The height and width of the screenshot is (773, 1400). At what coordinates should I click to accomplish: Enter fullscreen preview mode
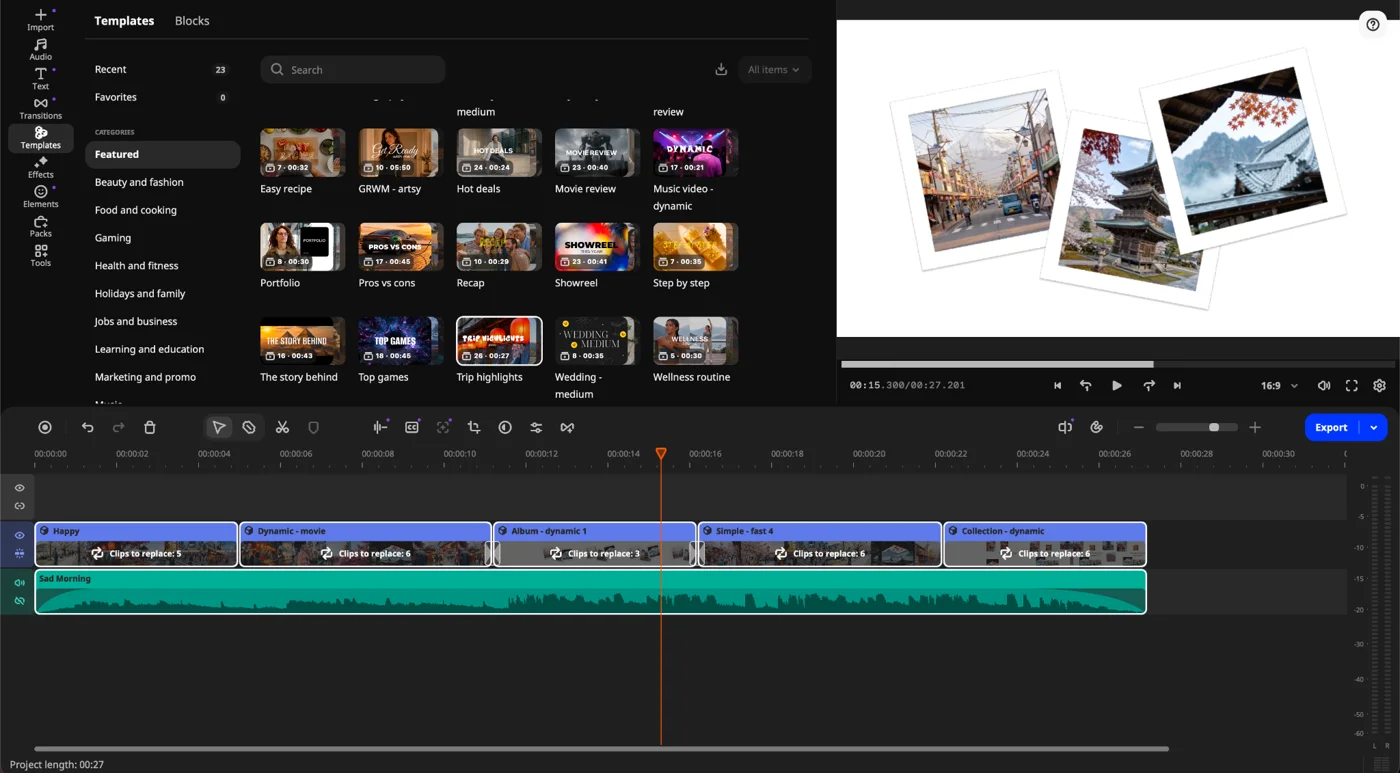[x=1351, y=386]
